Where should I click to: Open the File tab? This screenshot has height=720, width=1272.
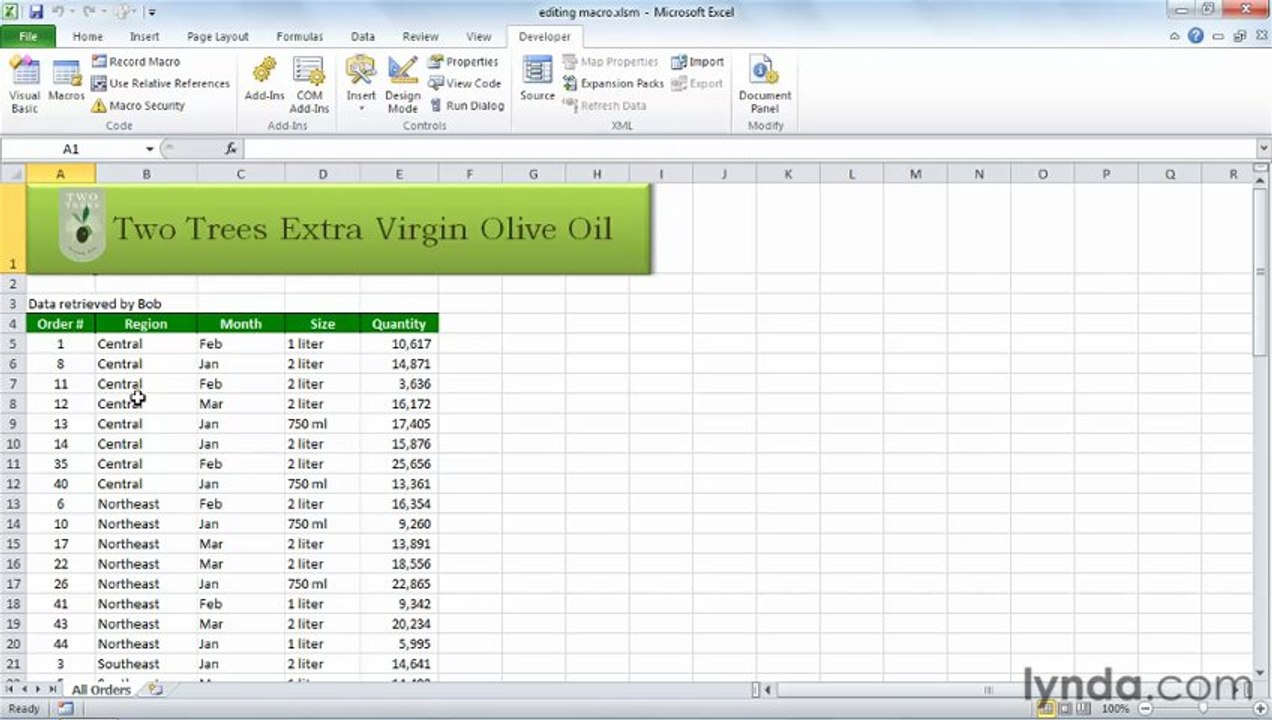(x=28, y=37)
